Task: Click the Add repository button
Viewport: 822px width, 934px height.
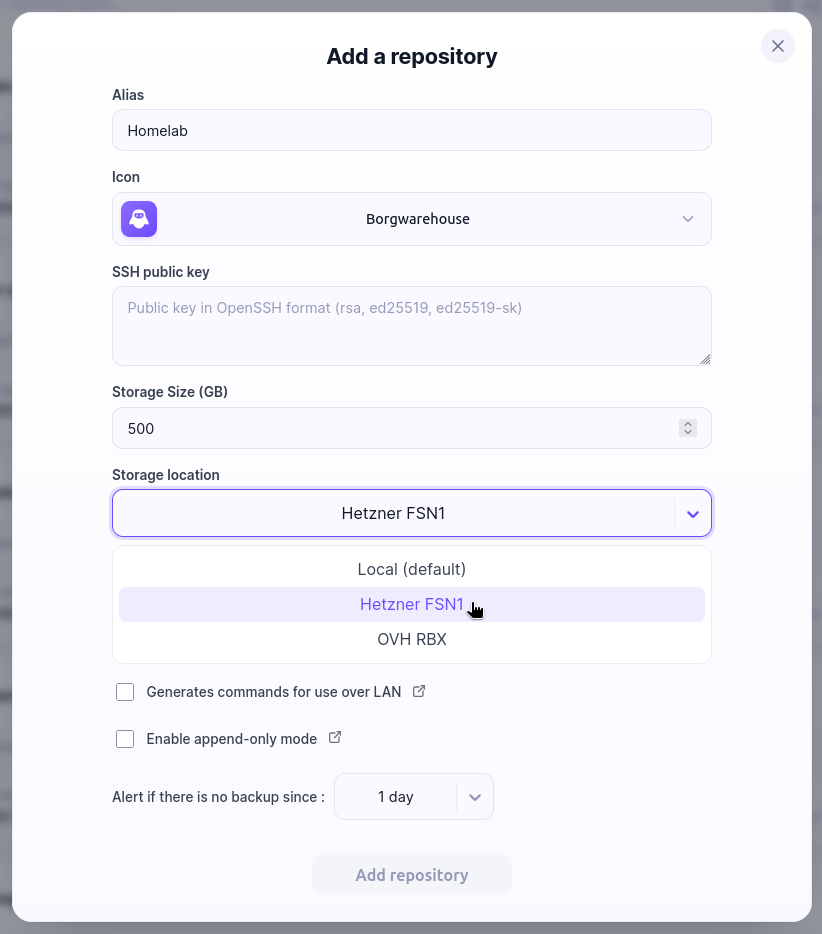Action: [x=412, y=874]
